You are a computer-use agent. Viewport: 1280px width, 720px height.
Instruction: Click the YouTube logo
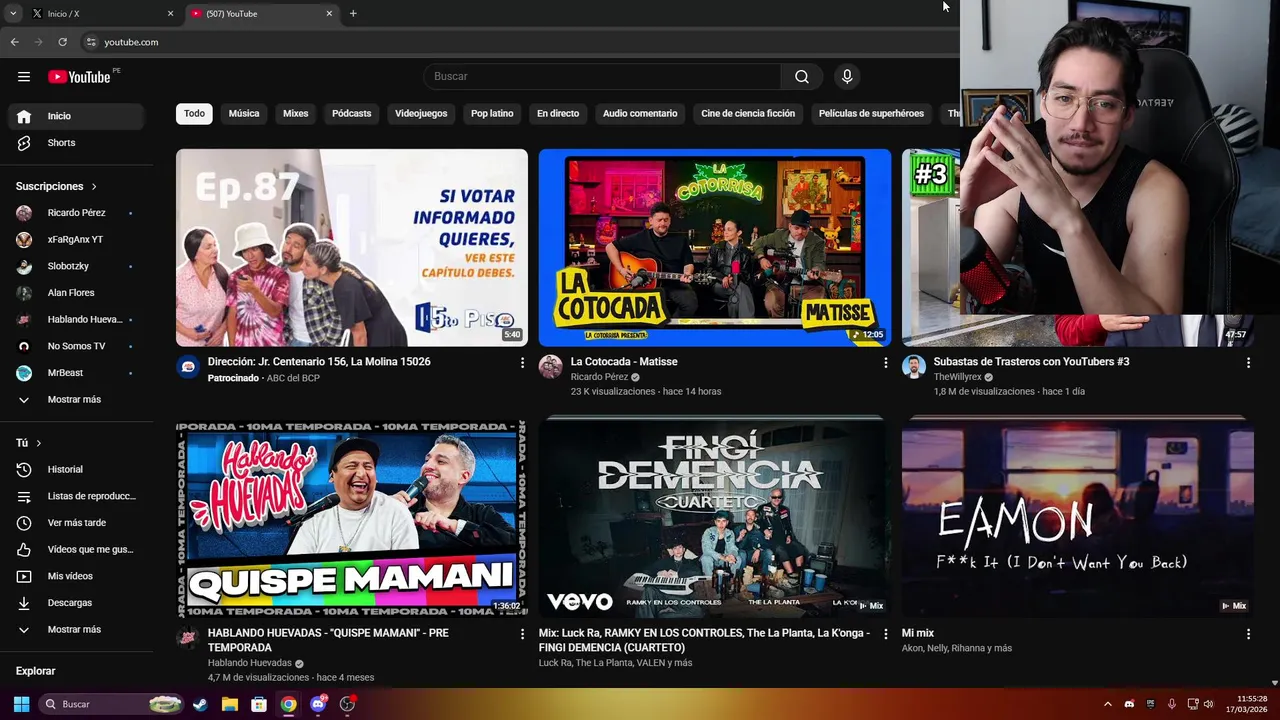click(x=79, y=77)
